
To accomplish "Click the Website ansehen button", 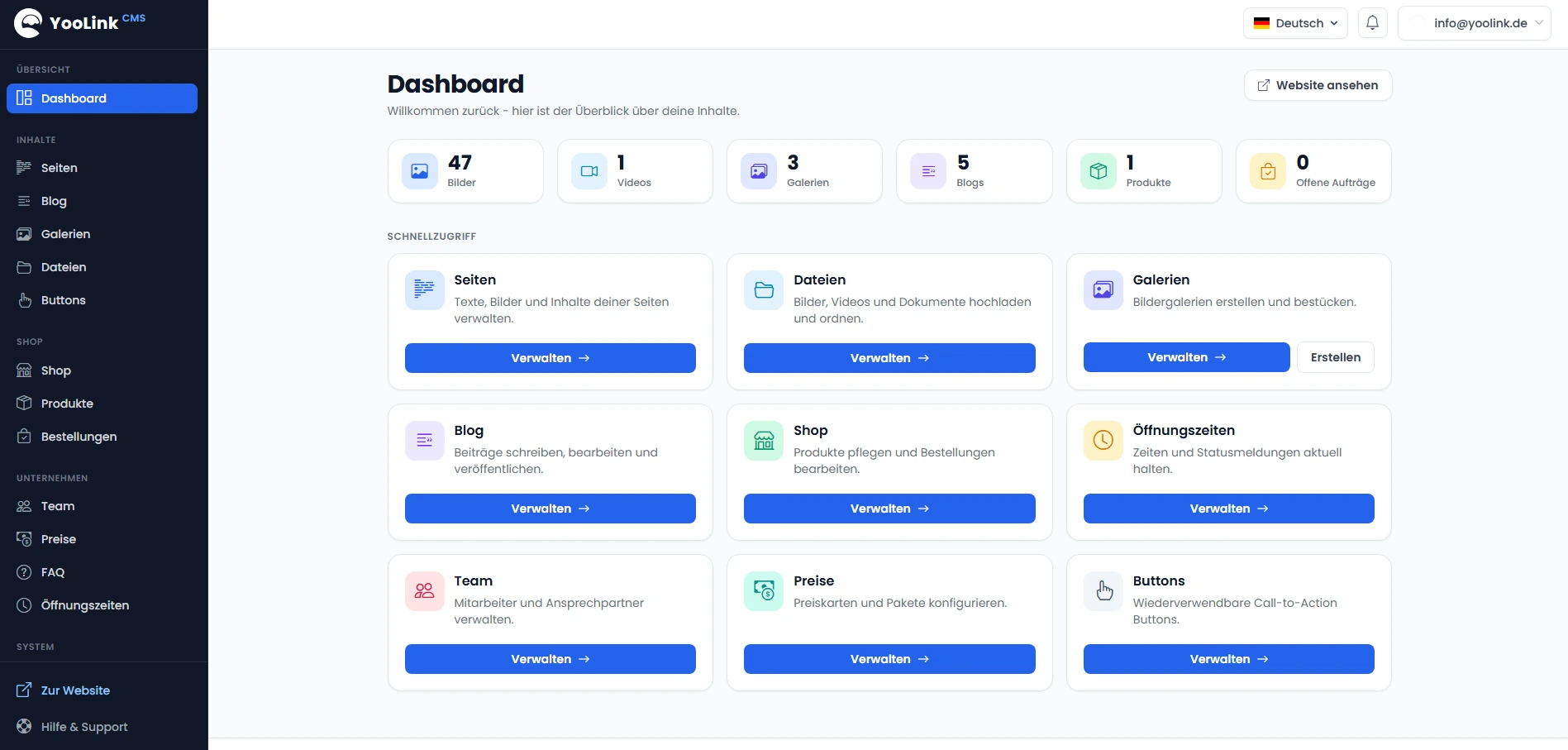I will (x=1318, y=85).
